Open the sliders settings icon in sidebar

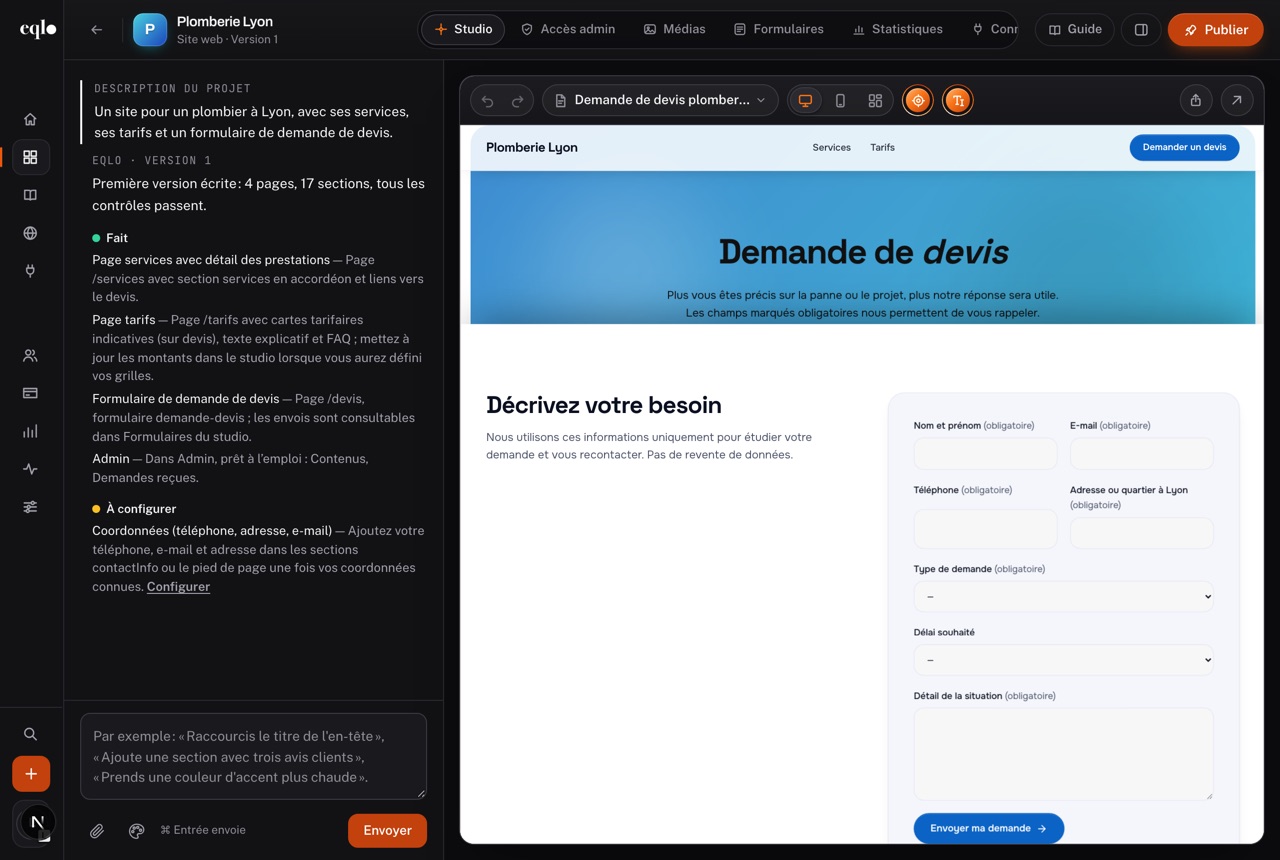[x=30, y=507]
